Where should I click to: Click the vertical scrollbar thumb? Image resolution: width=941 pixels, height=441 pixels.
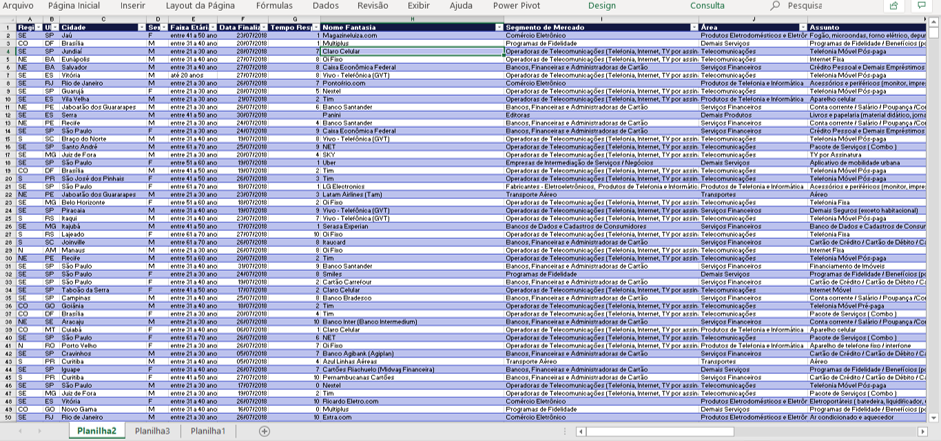coord(933,33)
